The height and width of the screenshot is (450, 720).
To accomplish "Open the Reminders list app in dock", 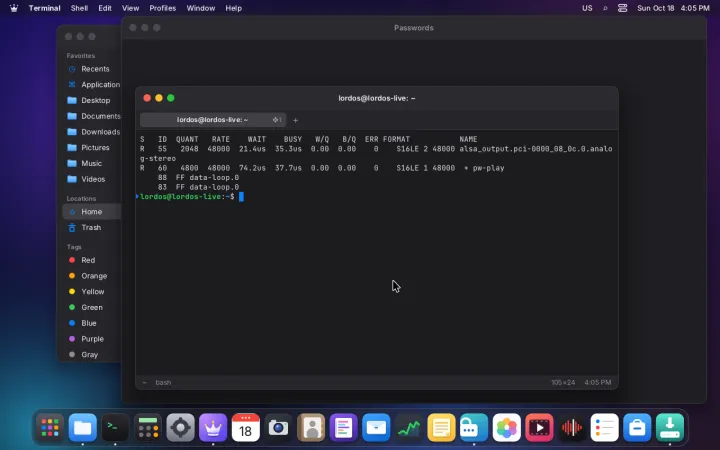I will (604, 428).
